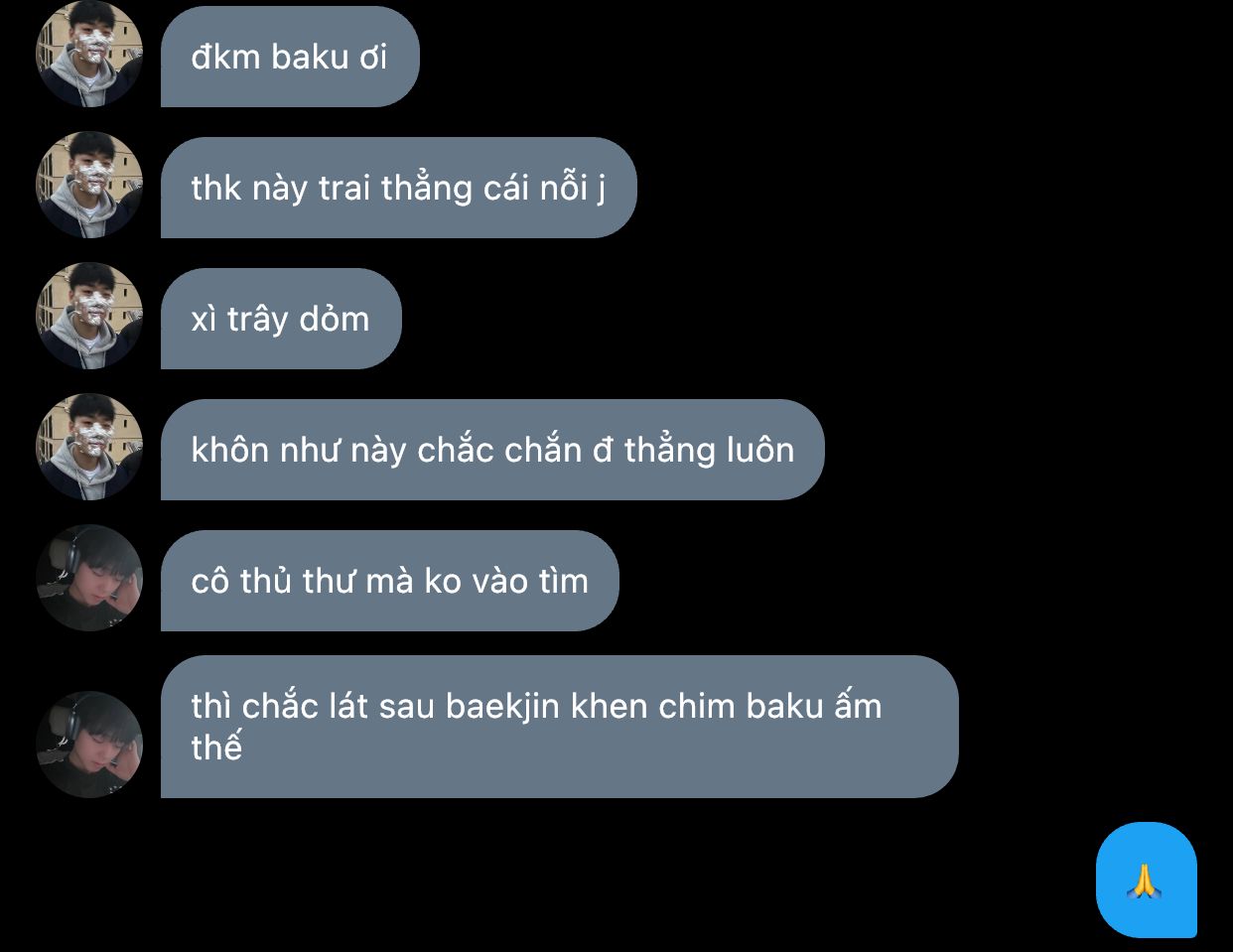Click the "khôn như này chắc chắn đ thẳng luôn" bubble
Screen dimensions: 1233x952
[x=492, y=450]
